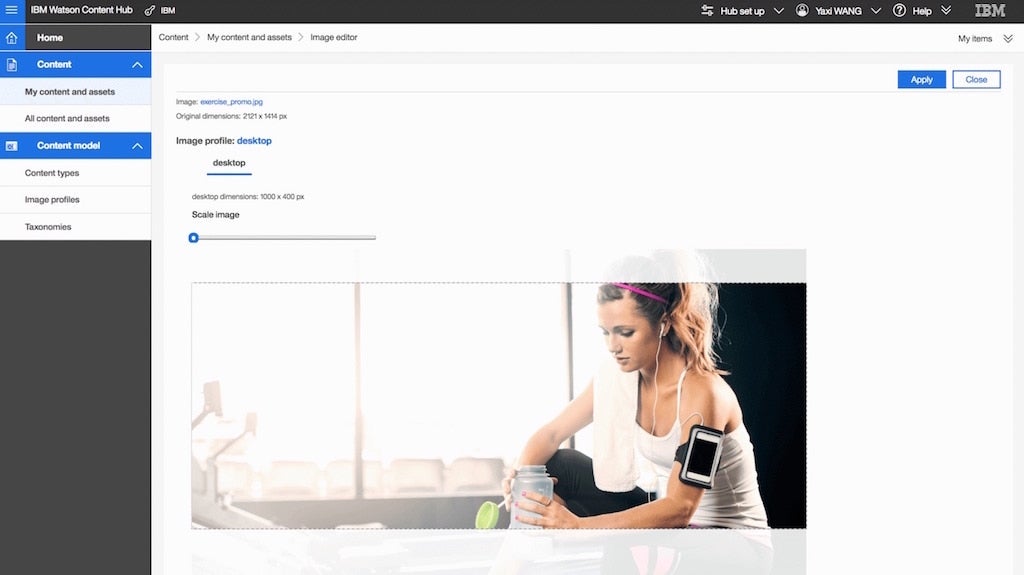
Task: Click the IBM Watson Content Hub title
Action: (82, 10)
